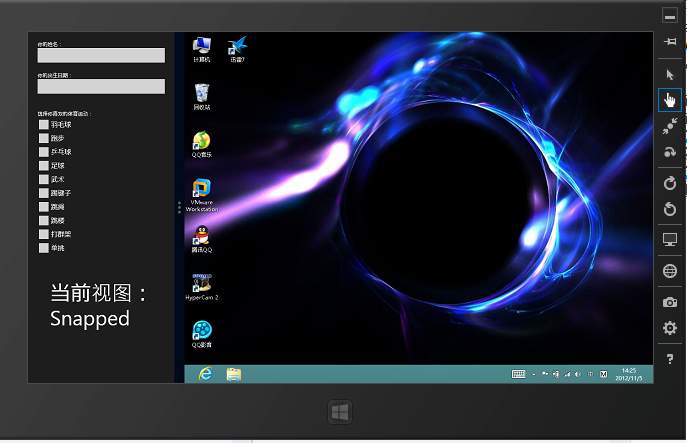The height and width of the screenshot is (443, 687).
Task: Select the QQ影音 desktop icon
Action: tap(202, 334)
